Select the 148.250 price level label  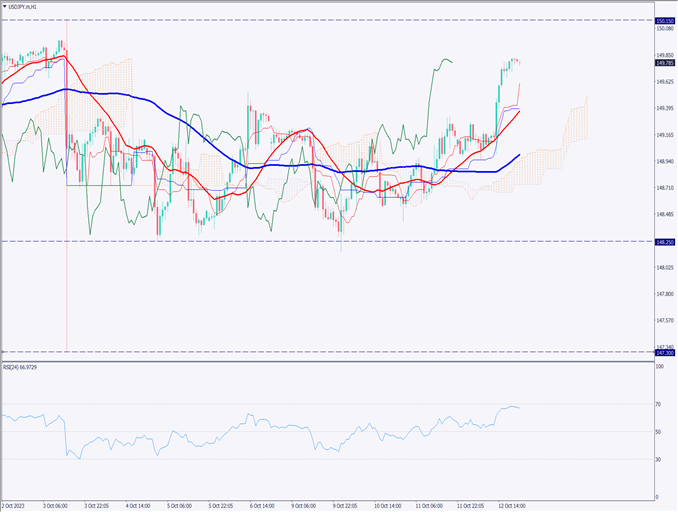click(x=664, y=241)
